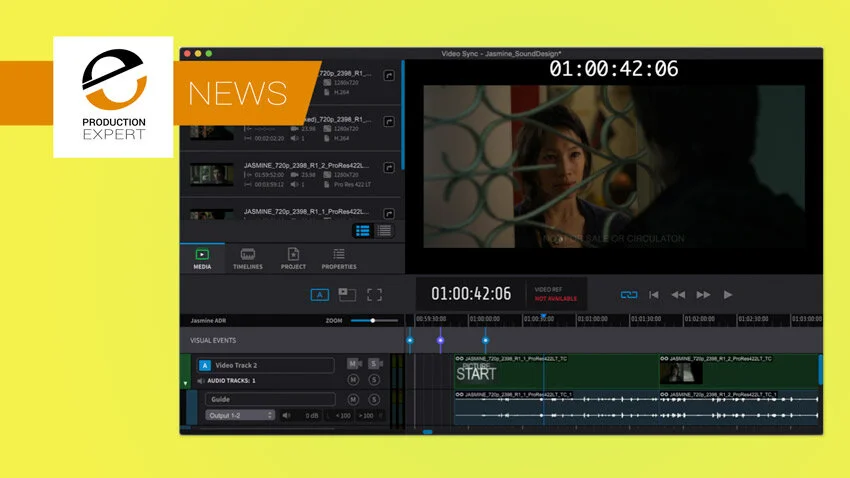Open the Output 1-2 dropdown
Image resolution: width=850 pixels, height=478 pixels.
coord(240,416)
